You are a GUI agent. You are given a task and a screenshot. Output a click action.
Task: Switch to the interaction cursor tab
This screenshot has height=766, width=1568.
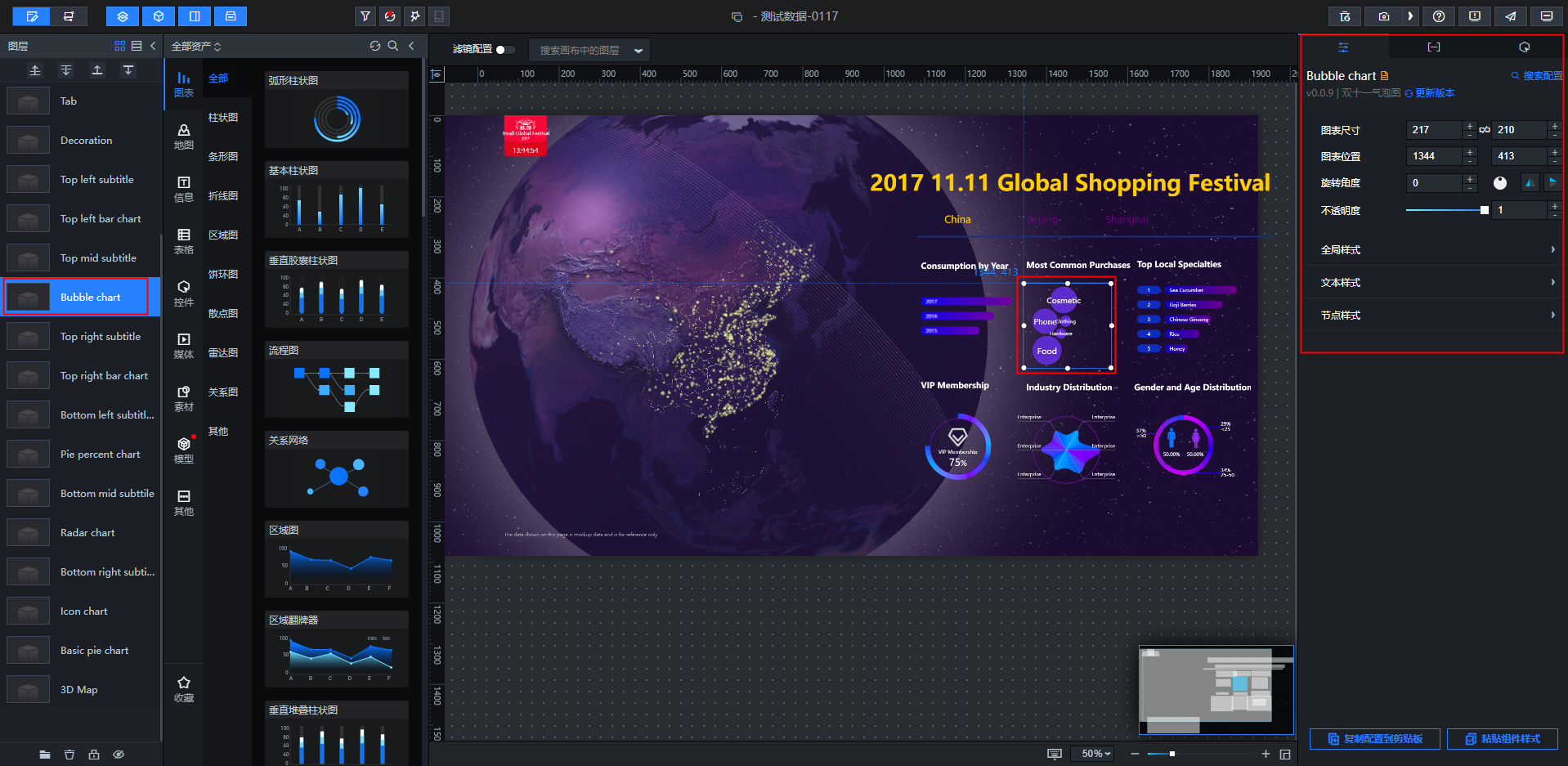click(1524, 47)
